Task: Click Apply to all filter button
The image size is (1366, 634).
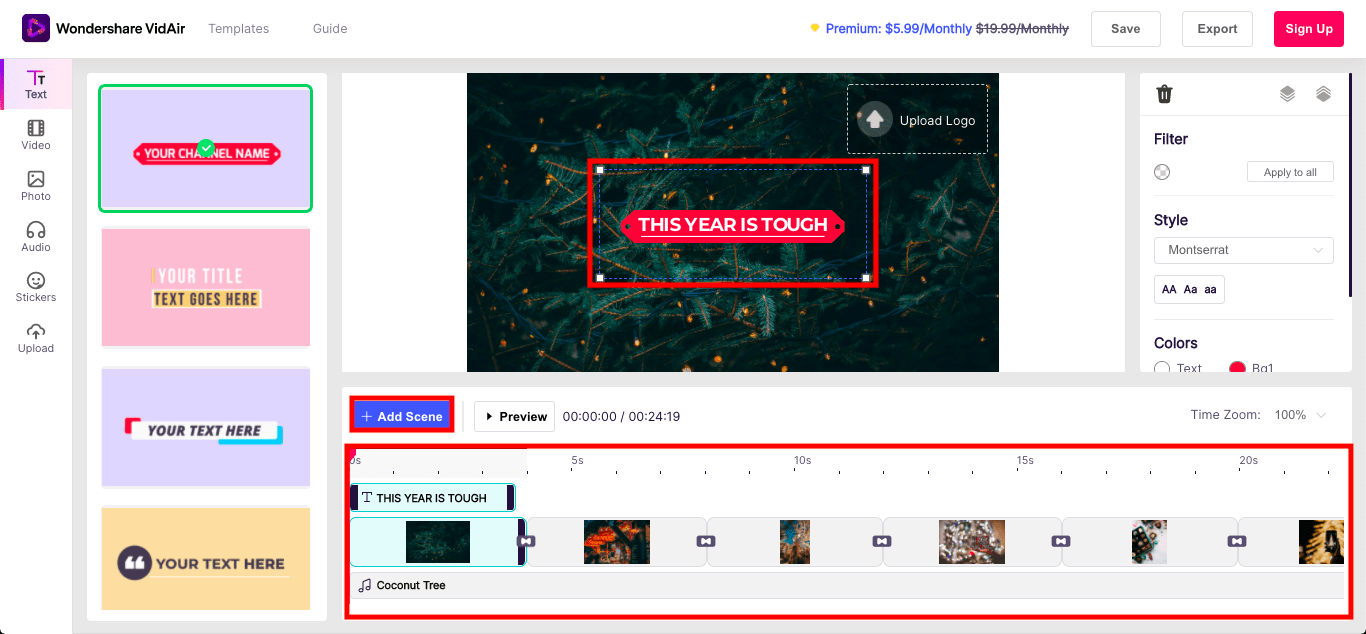Action: click(1290, 172)
